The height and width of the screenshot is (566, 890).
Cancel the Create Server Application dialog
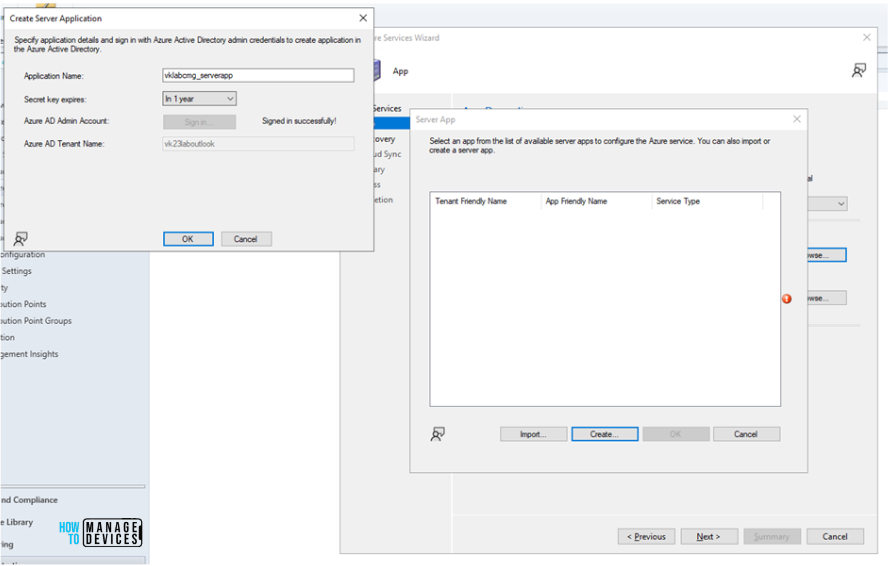(x=246, y=239)
